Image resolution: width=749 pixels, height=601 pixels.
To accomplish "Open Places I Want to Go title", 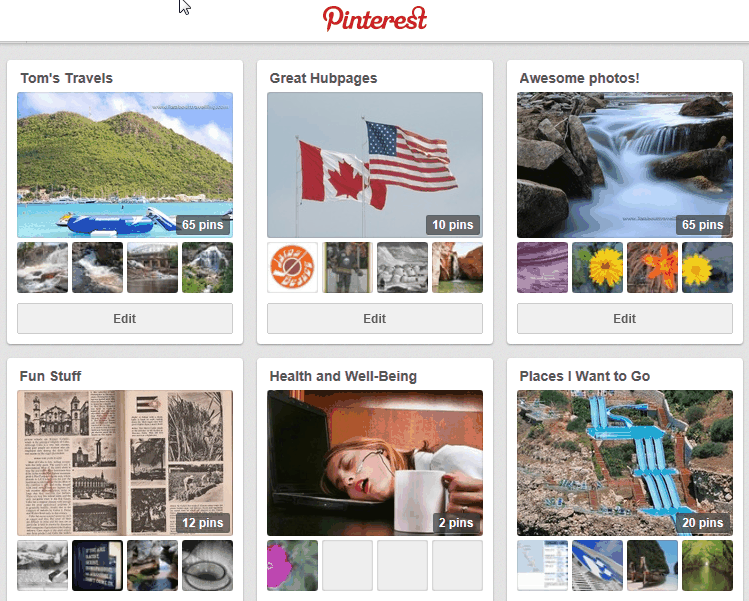I will click(x=585, y=376).
